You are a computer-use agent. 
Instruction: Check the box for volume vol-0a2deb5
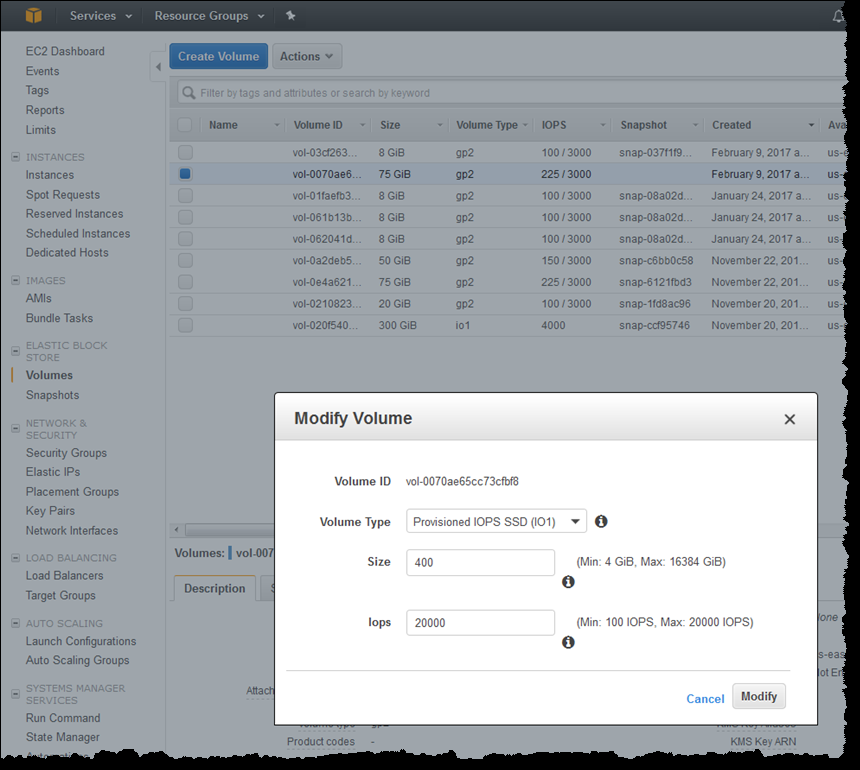point(185,260)
